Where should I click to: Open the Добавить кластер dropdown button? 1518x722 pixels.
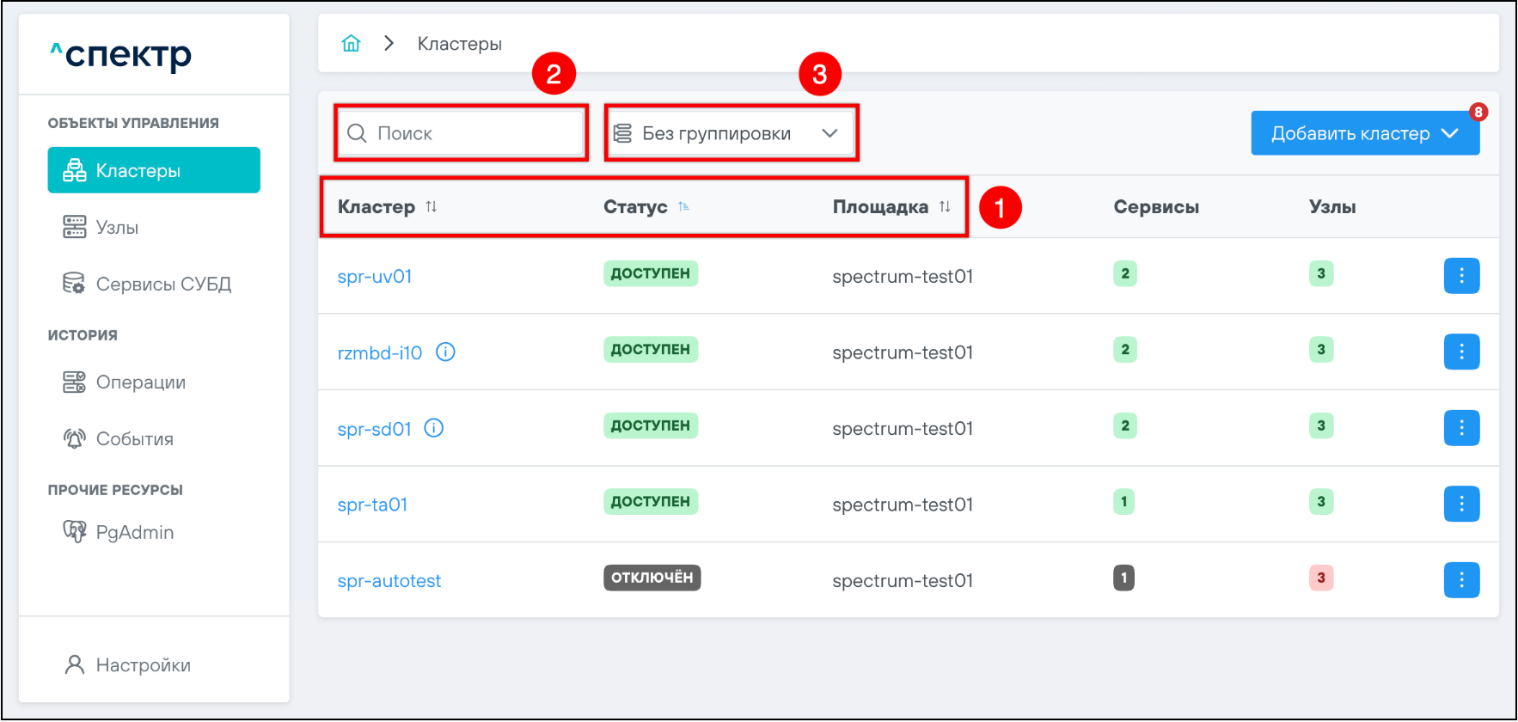1364,133
